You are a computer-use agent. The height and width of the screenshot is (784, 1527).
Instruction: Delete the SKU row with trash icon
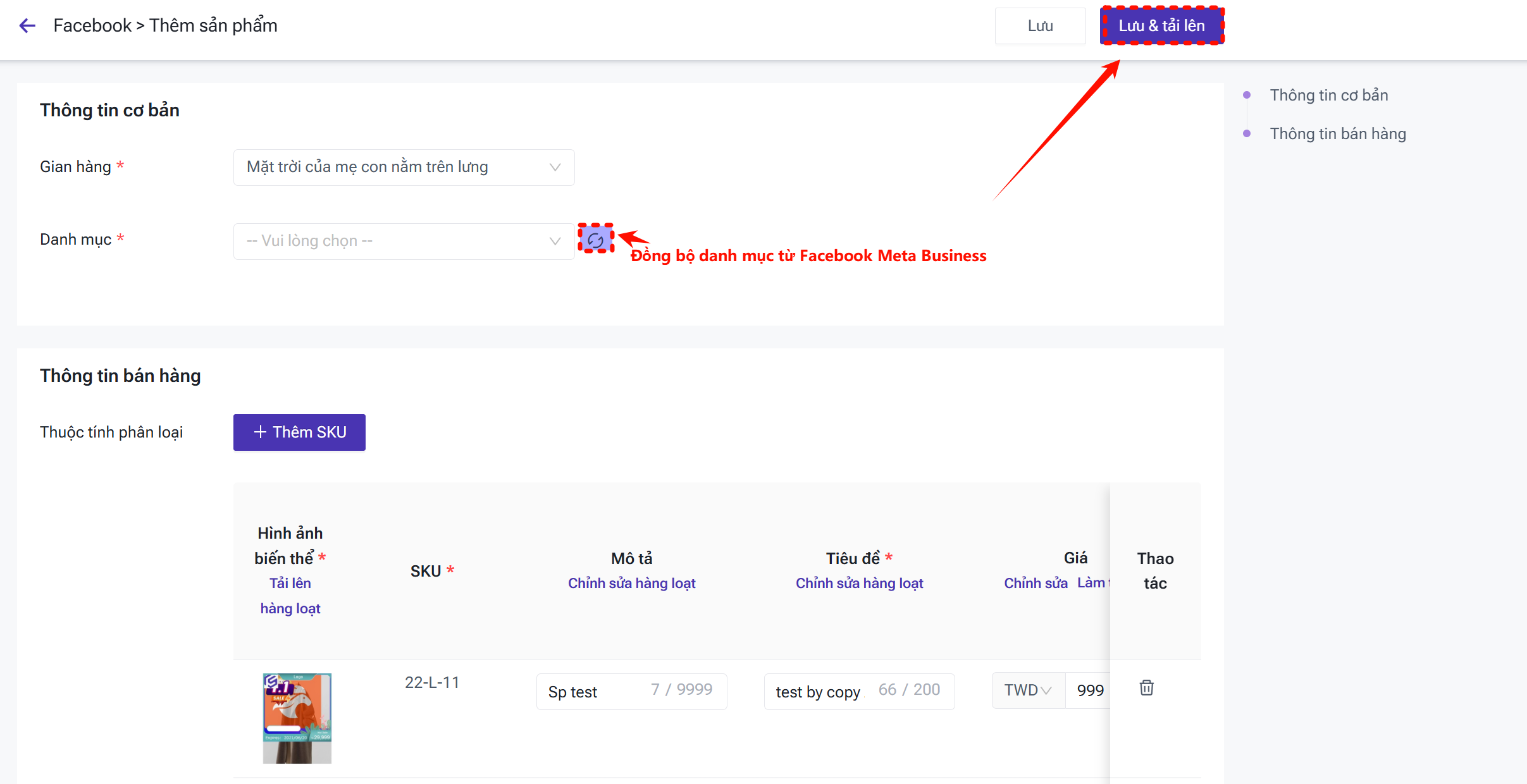(x=1146, y=688)
